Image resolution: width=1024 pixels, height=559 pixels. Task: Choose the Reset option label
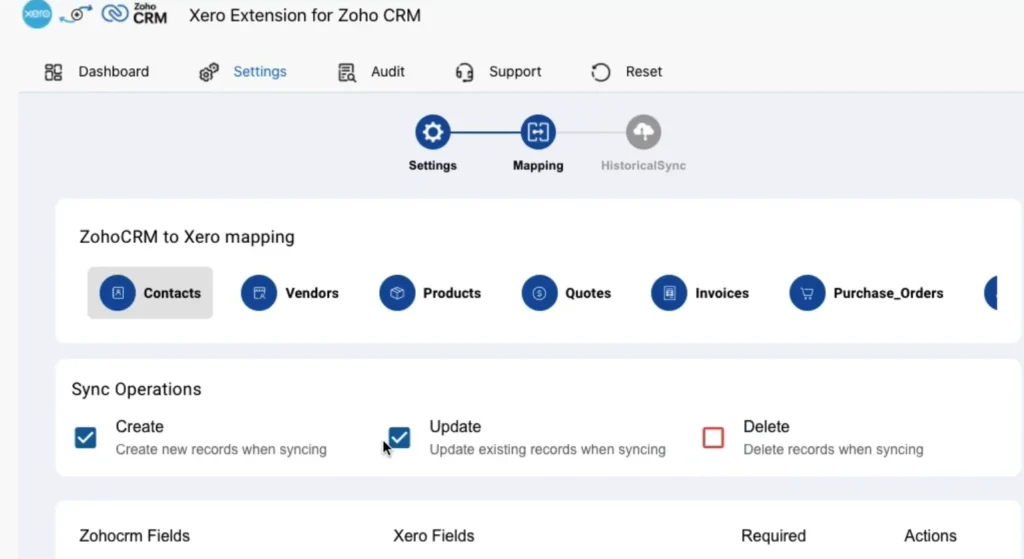click(644, 72)
